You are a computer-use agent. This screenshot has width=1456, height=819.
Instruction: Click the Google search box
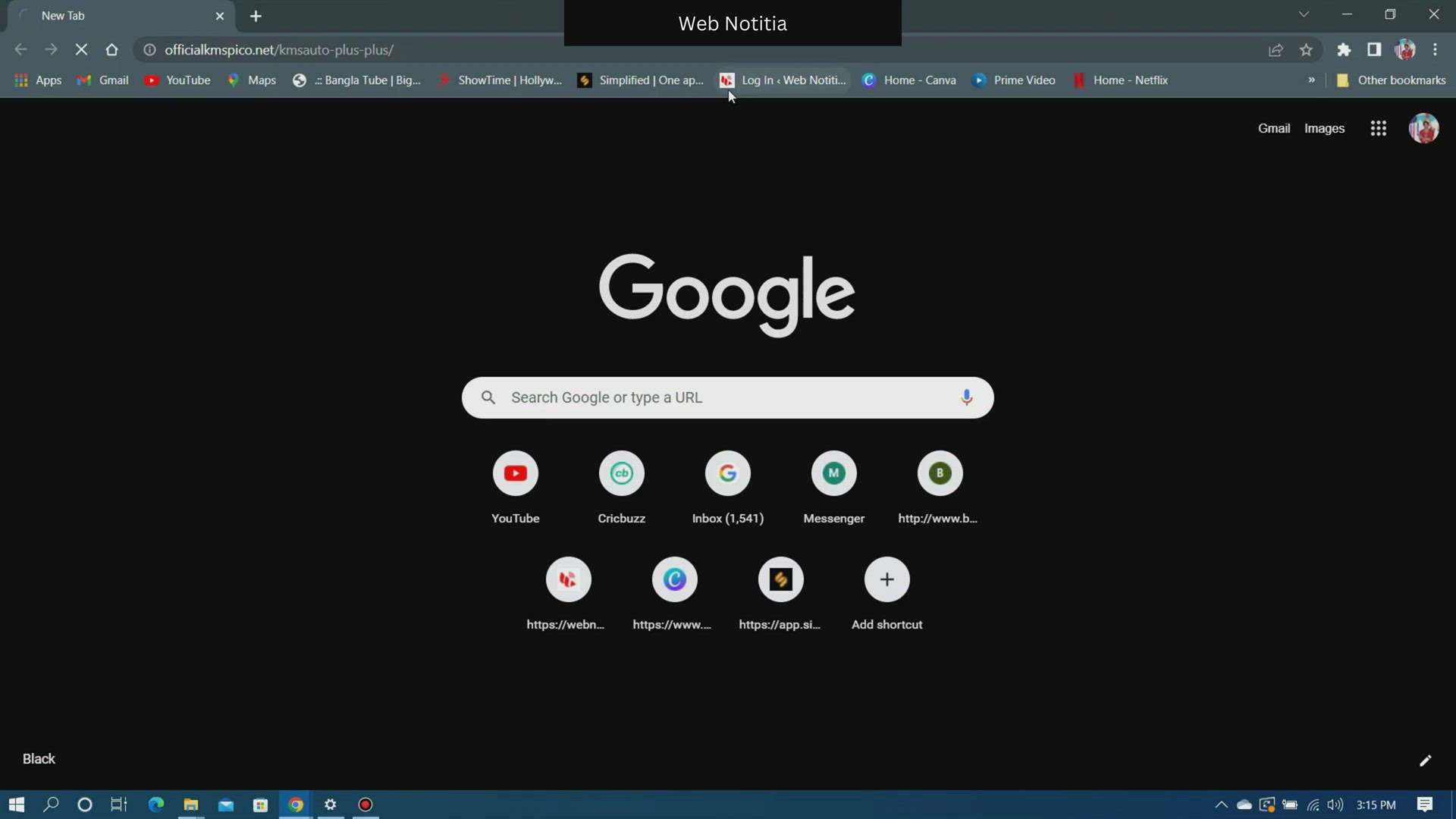(x=727, y=397)
